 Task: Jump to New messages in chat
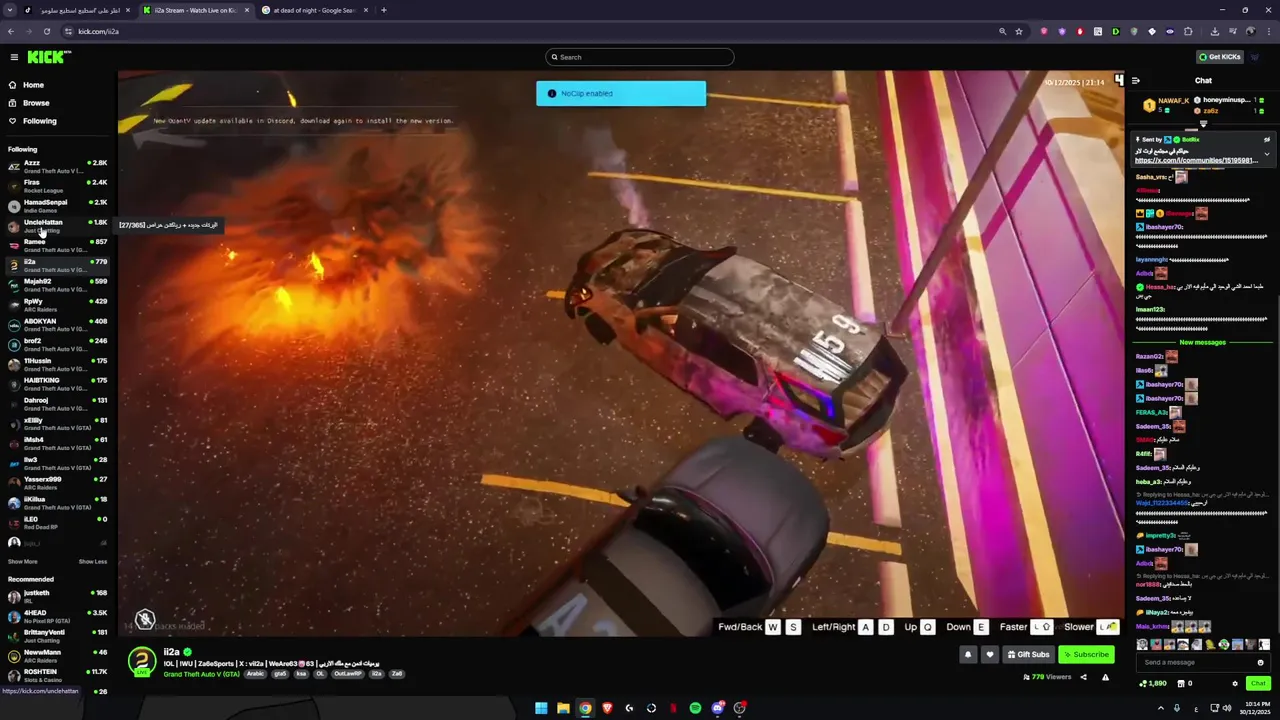coord(1202,342)
